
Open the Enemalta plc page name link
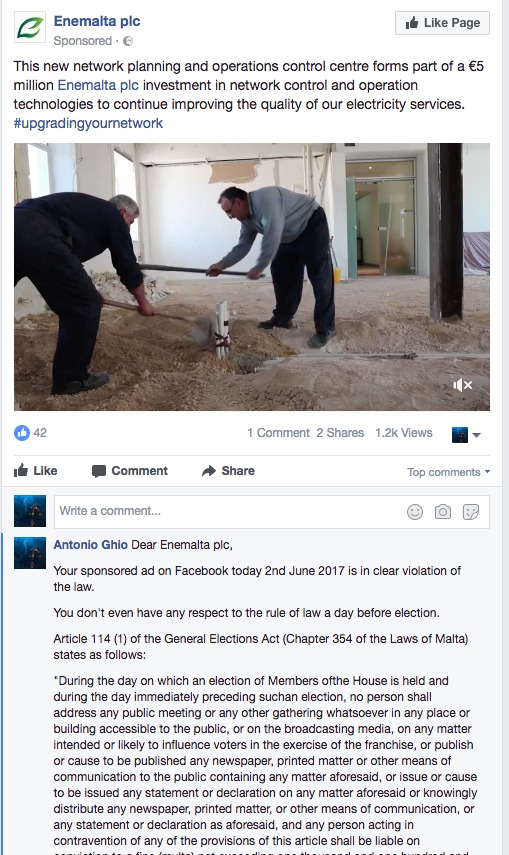(x=97, y=21)
